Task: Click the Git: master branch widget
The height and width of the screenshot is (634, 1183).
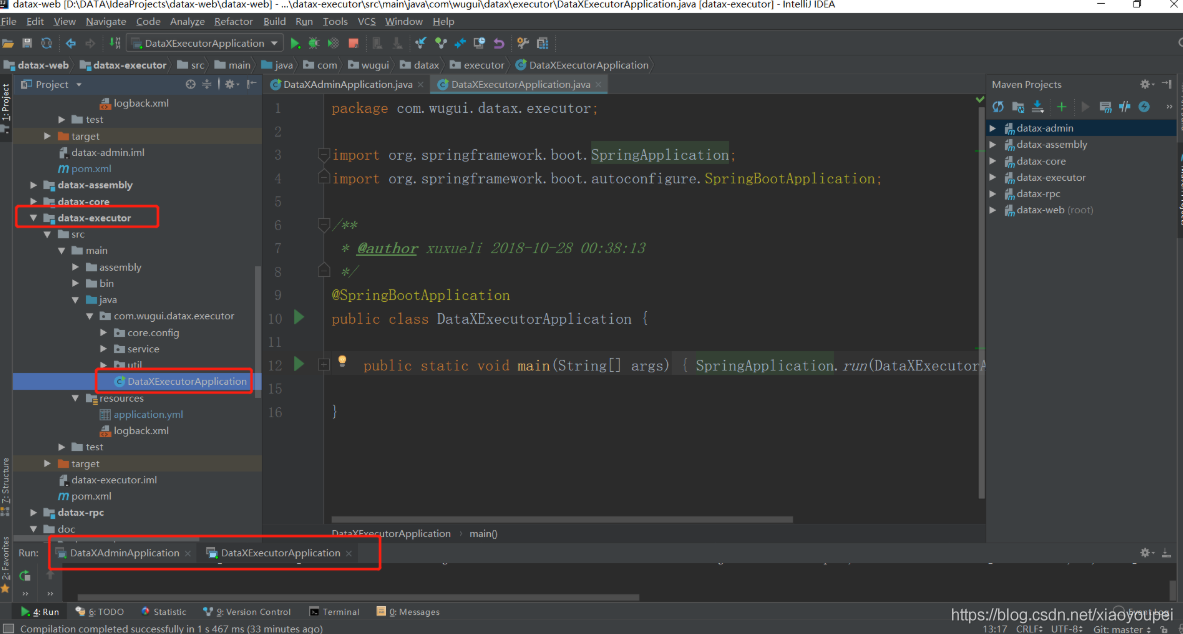Action: pyautogui.click(x=1124, y=629)
